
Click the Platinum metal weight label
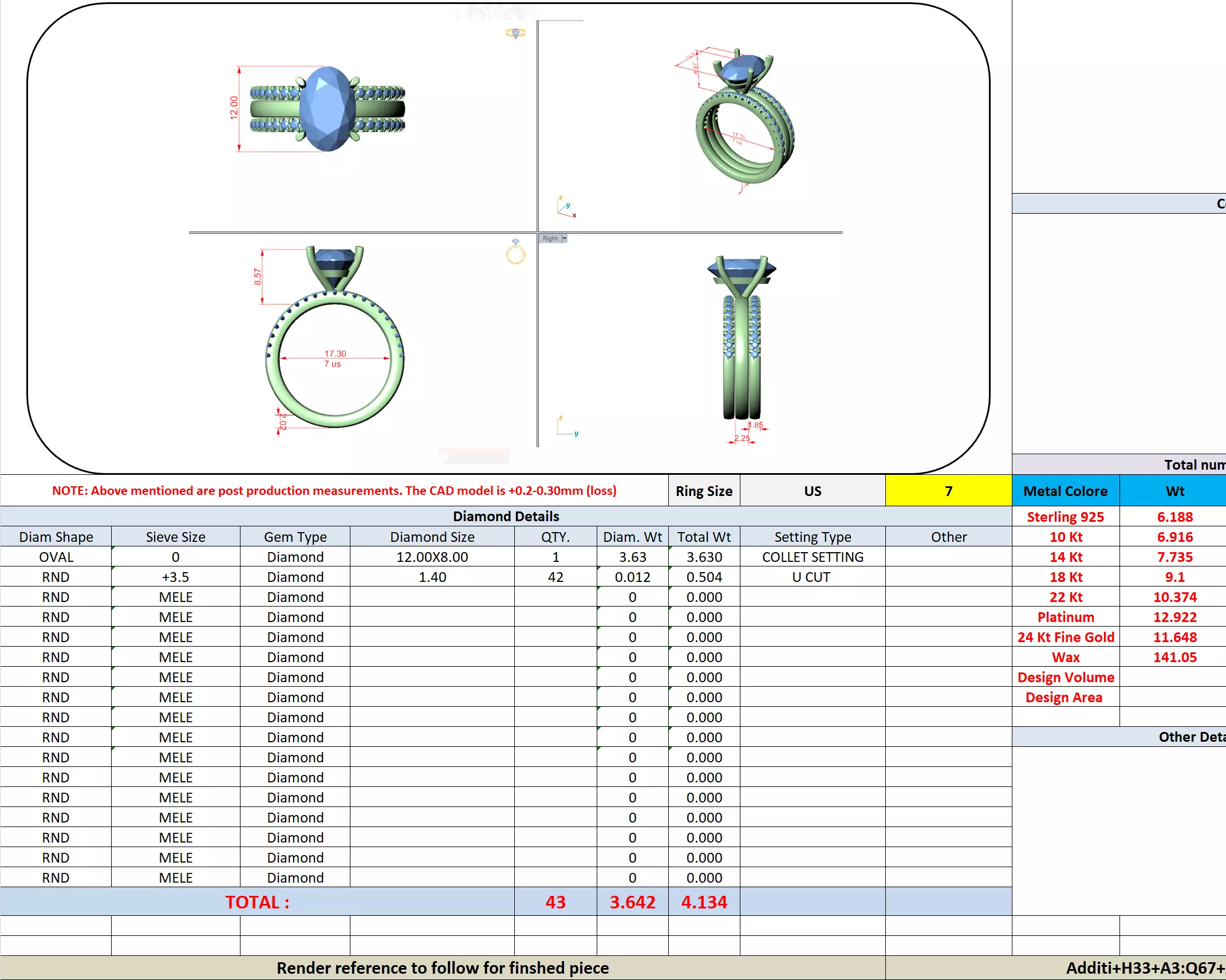(1065, 617)
